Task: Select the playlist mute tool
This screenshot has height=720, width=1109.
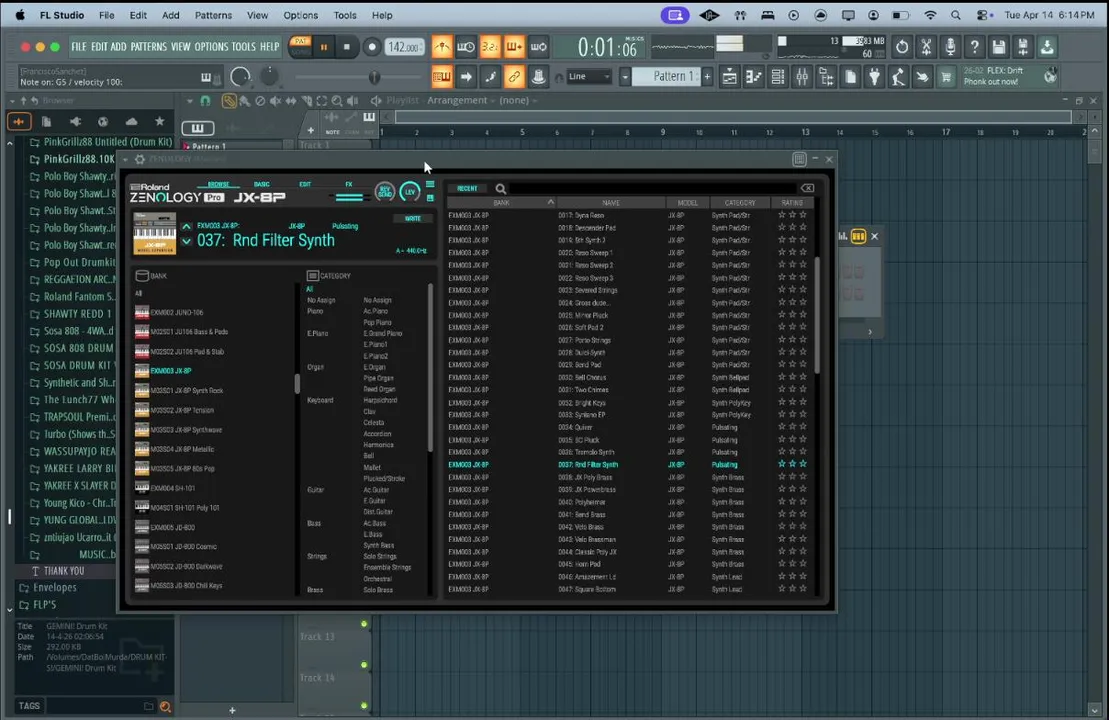Action: [x=275, y=101]
